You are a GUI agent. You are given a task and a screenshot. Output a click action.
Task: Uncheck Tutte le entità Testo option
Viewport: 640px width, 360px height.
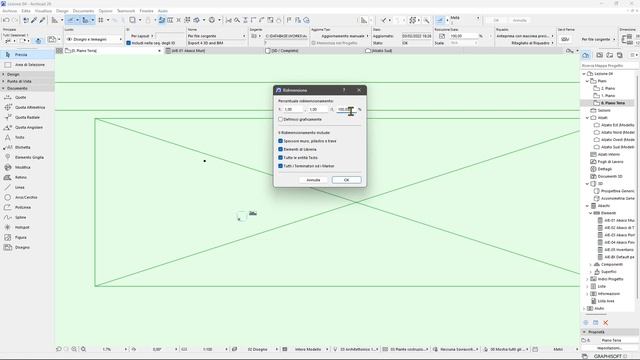pos(280,158)
